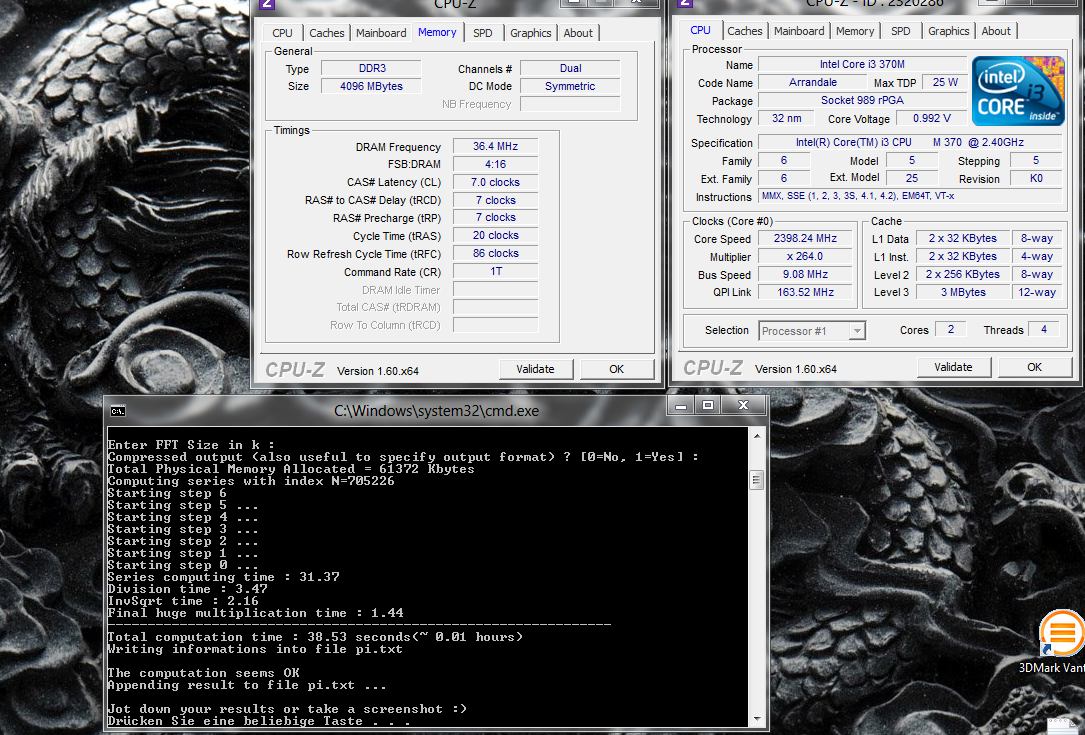
Task: Switch to CPU tab in left CPU-Z window
Action: coord(282,33)
